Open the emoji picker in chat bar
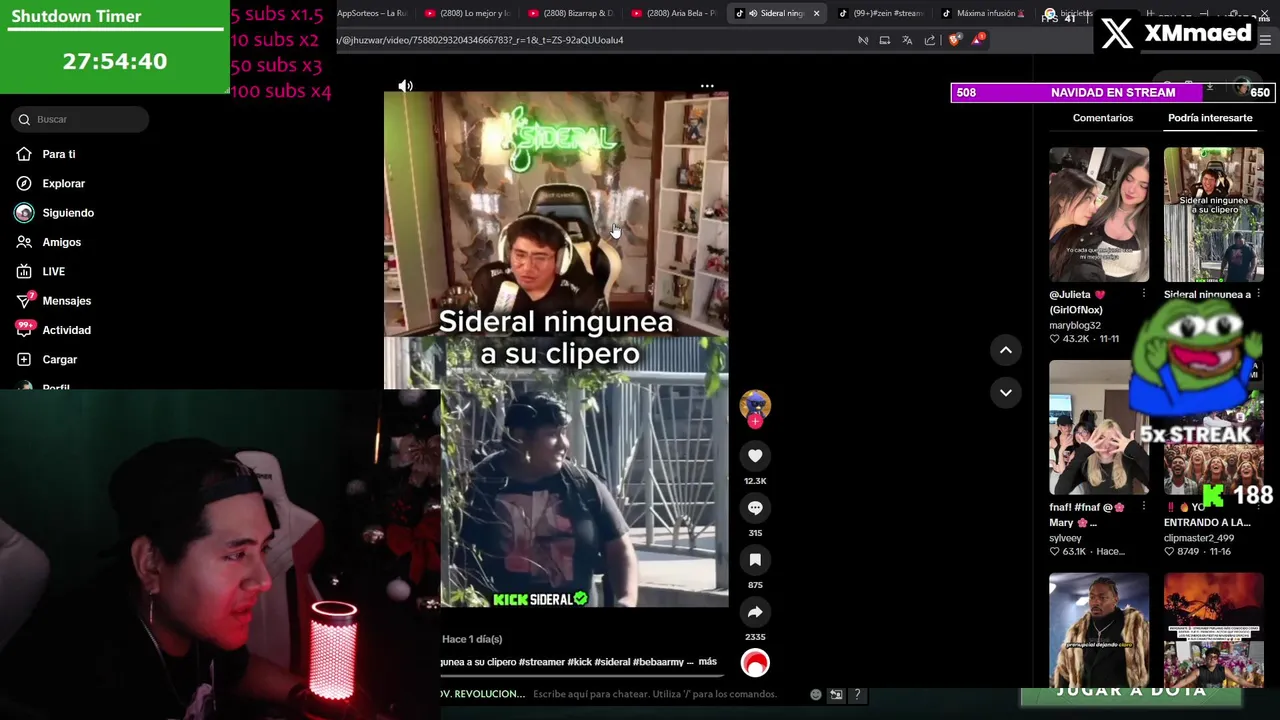The width and height of the screenshot is (1280, 720). pyautogui.click(x=816, y=694)
